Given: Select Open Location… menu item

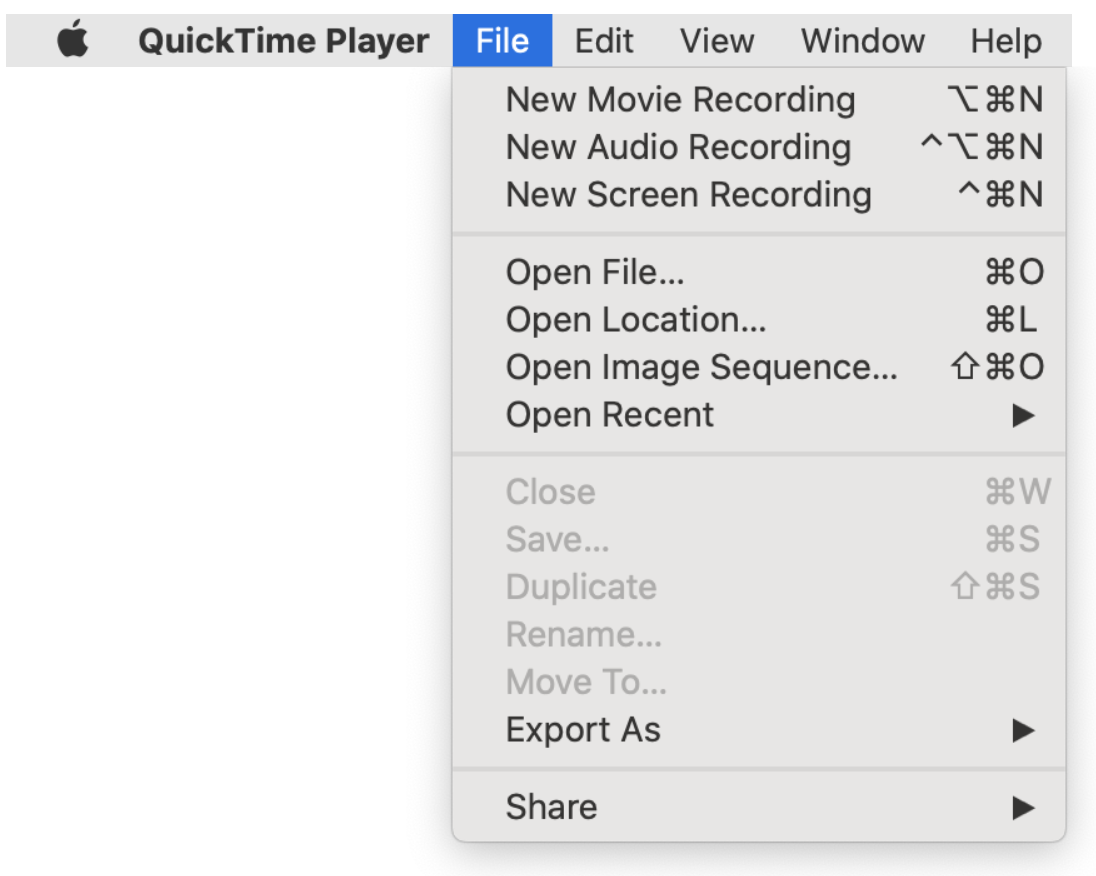Looking at the screenshot, I should pyautogui.click(x=636, y=320).
